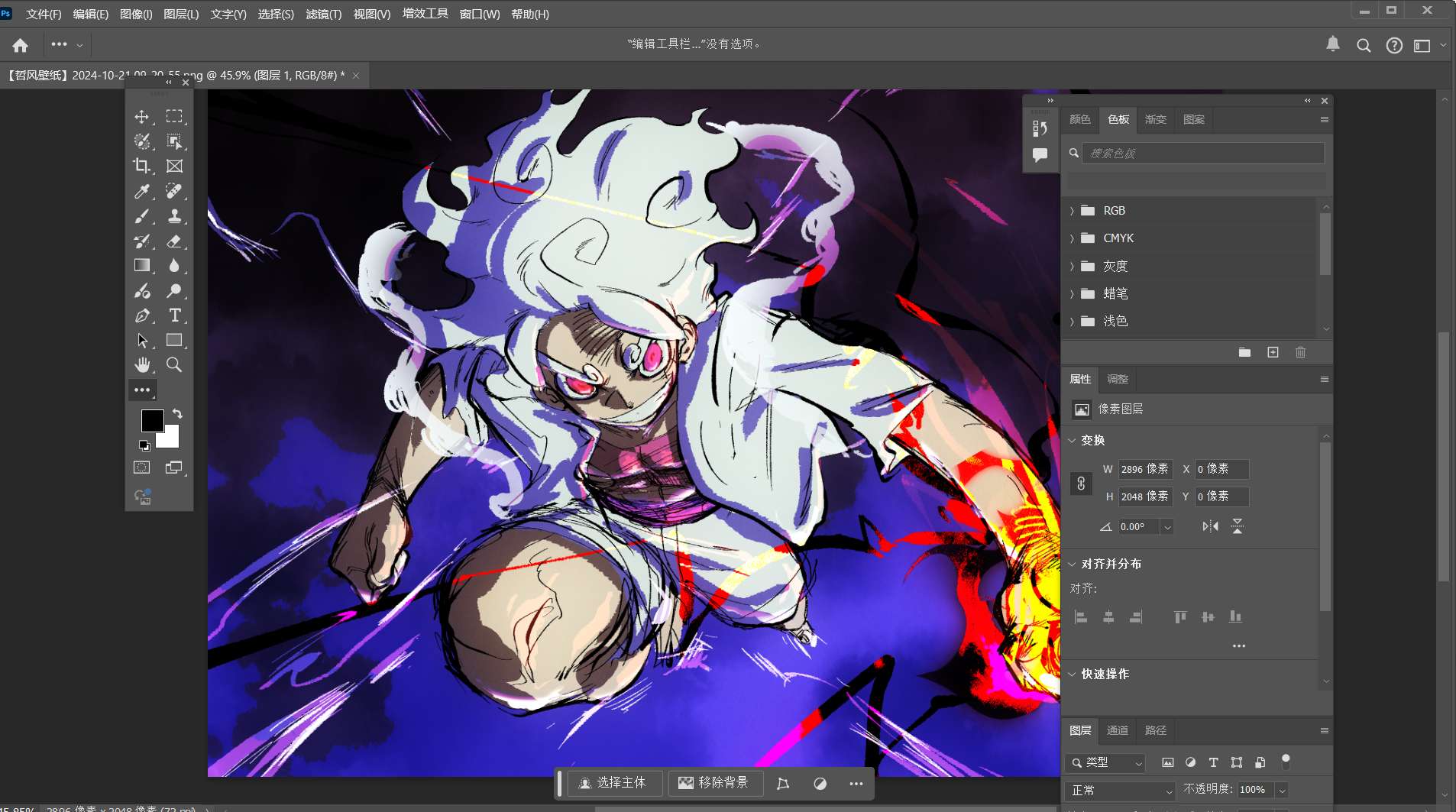This screenshot has height=812, width=1456.
Task: Select the Gradient tool
Action: point(142,265)
